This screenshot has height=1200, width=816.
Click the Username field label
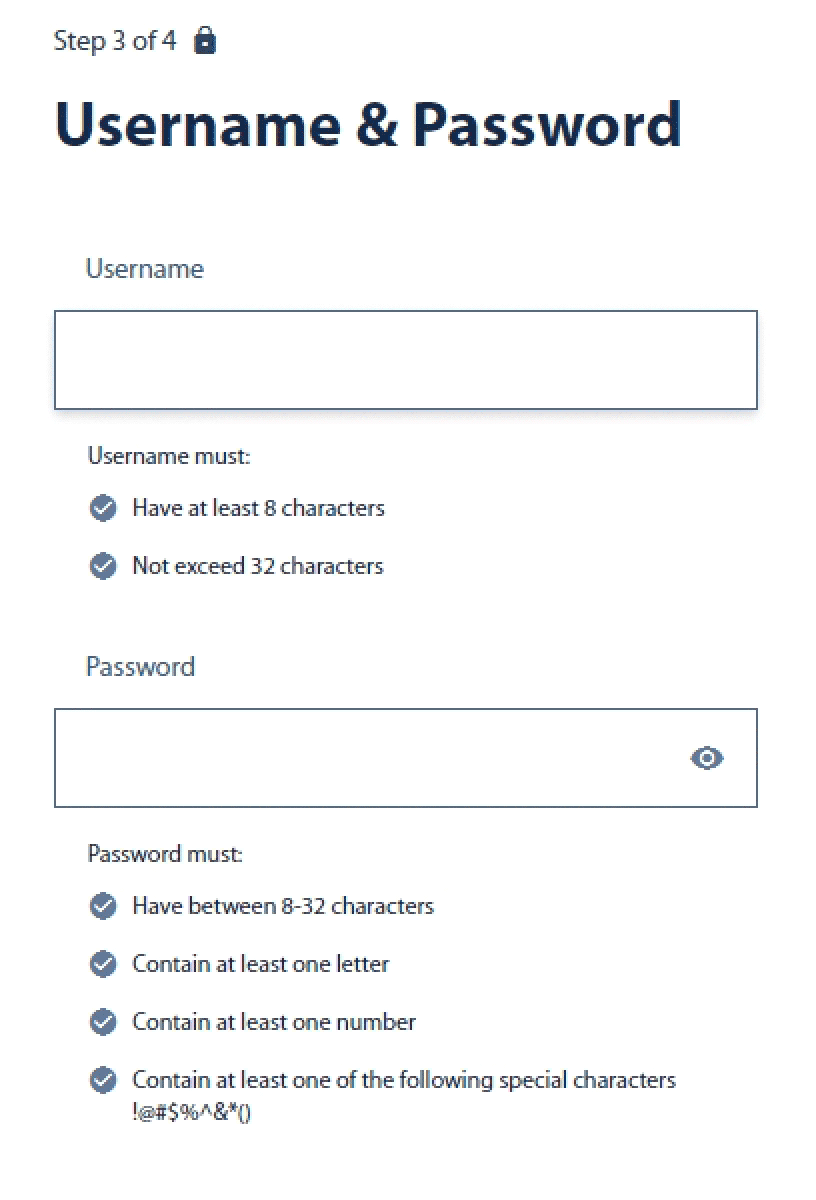click(x=144, y=268)
